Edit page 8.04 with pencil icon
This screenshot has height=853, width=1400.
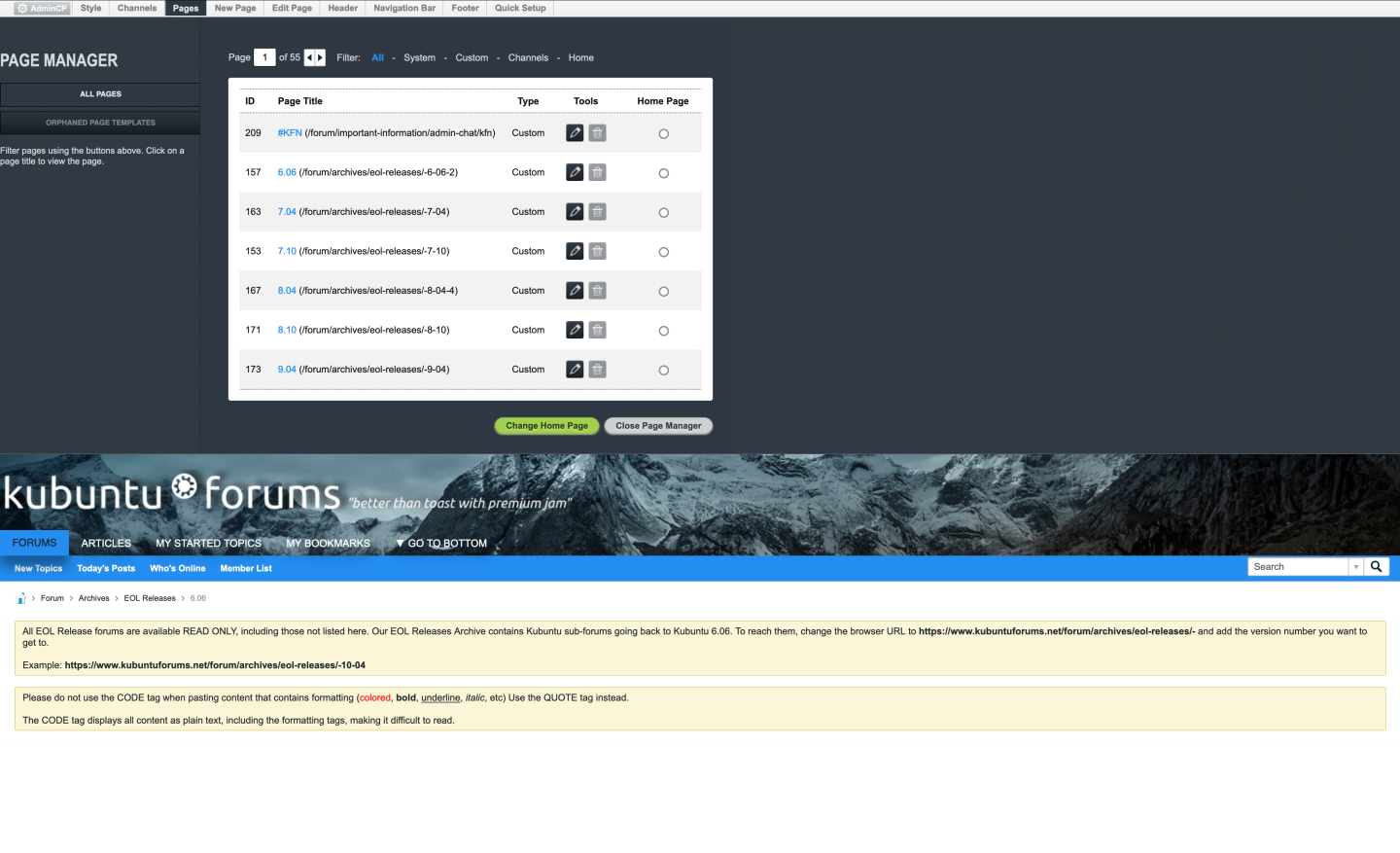click(575, 290)
